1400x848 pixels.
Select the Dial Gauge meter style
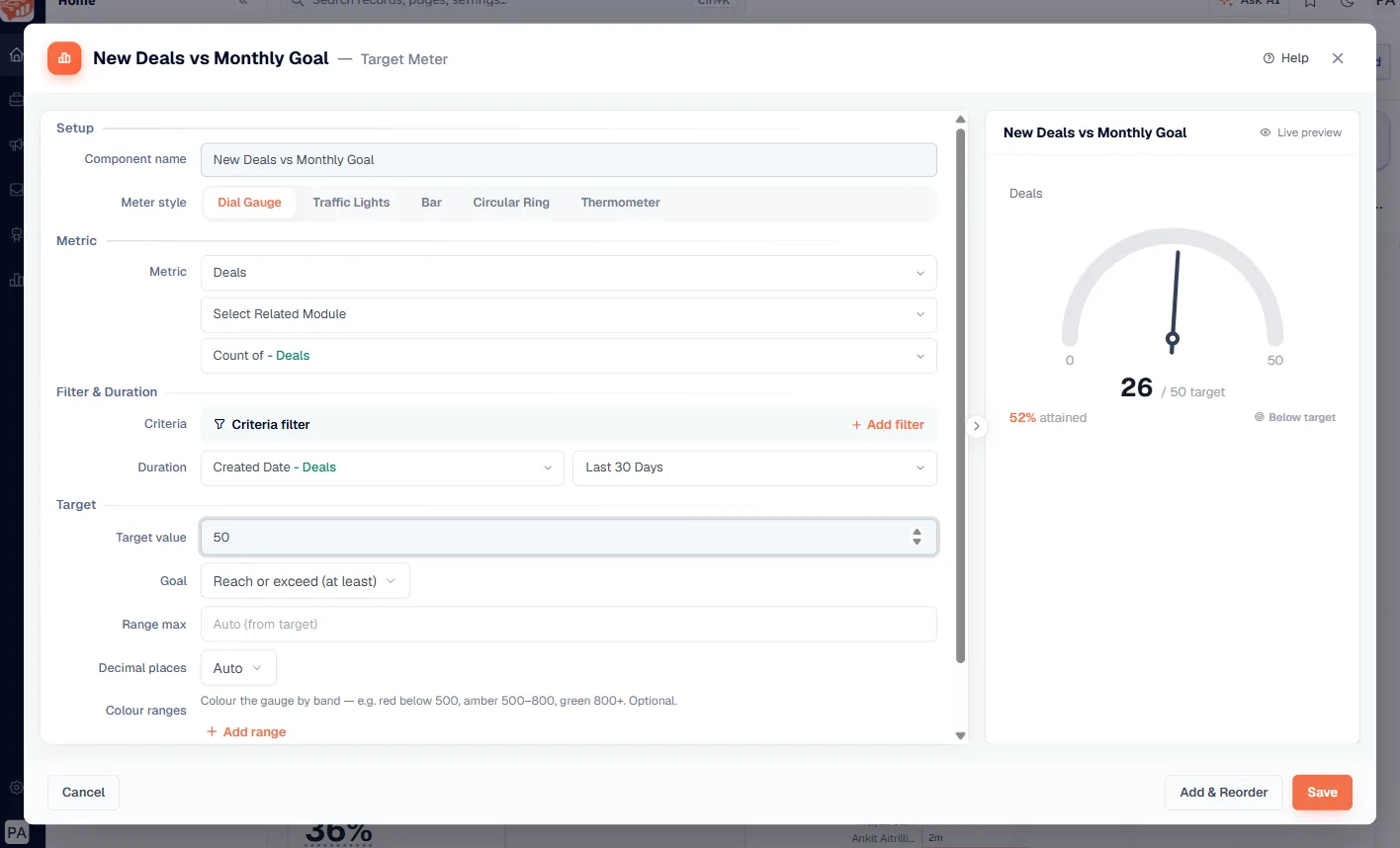[249, 203]
